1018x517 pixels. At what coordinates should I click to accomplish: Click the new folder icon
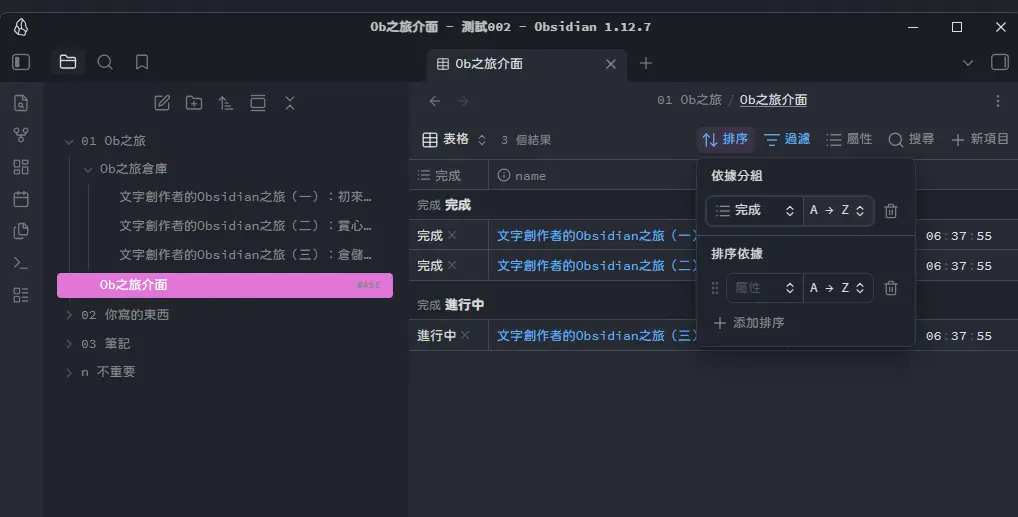tap(194, 103)
